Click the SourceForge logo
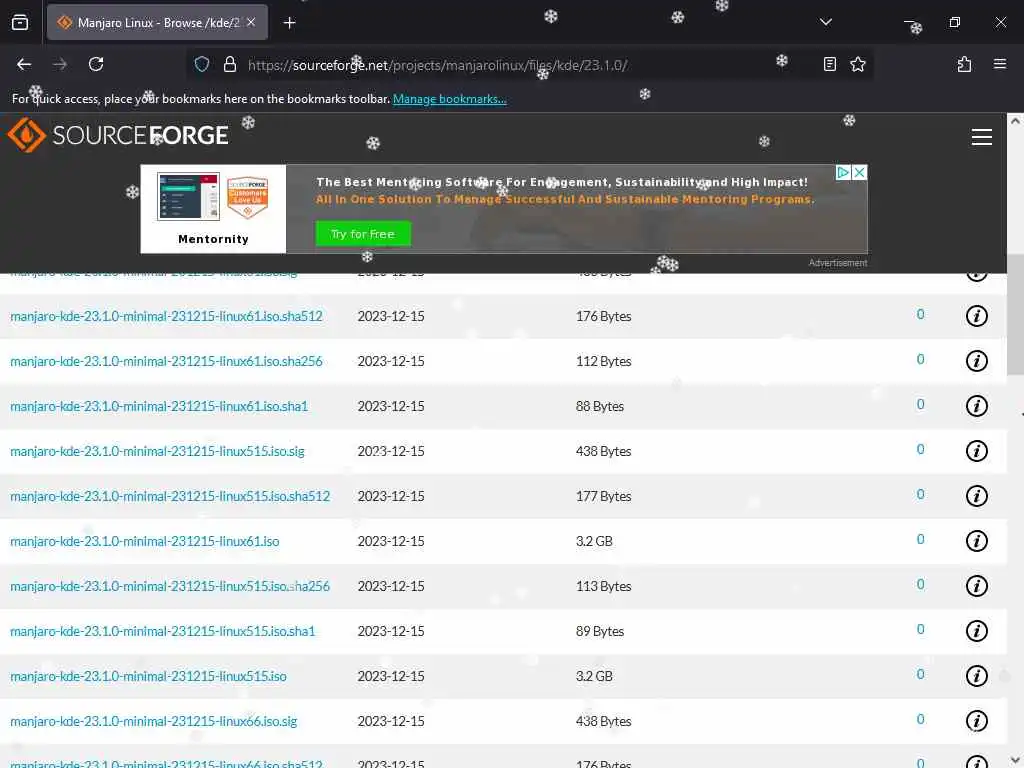Screen dimensions: 1024x768 click(x=118, y=135)
